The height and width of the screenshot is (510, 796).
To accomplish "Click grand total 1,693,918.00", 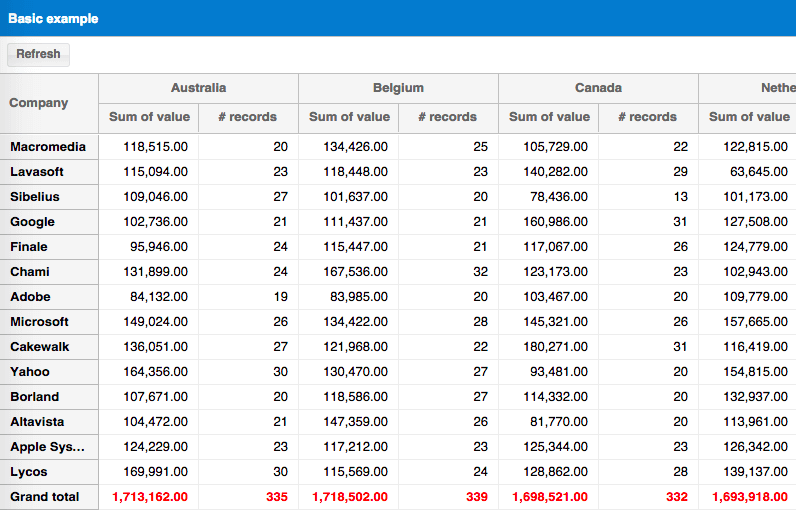I will 748,497.
